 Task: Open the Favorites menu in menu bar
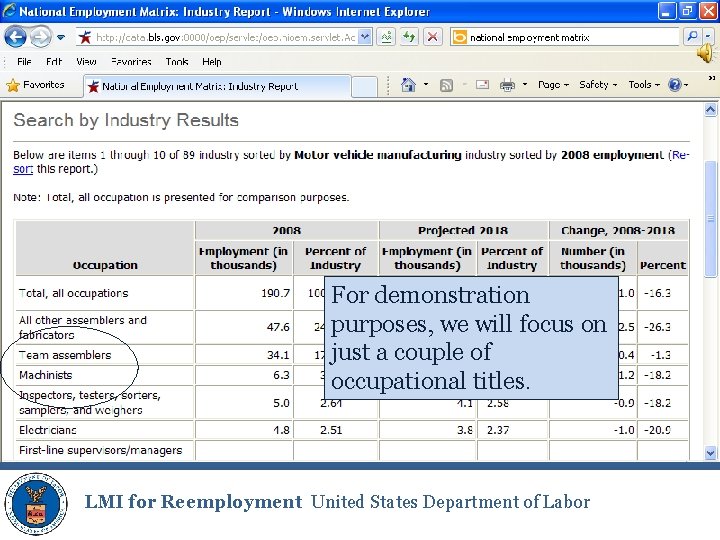[131, 62]
